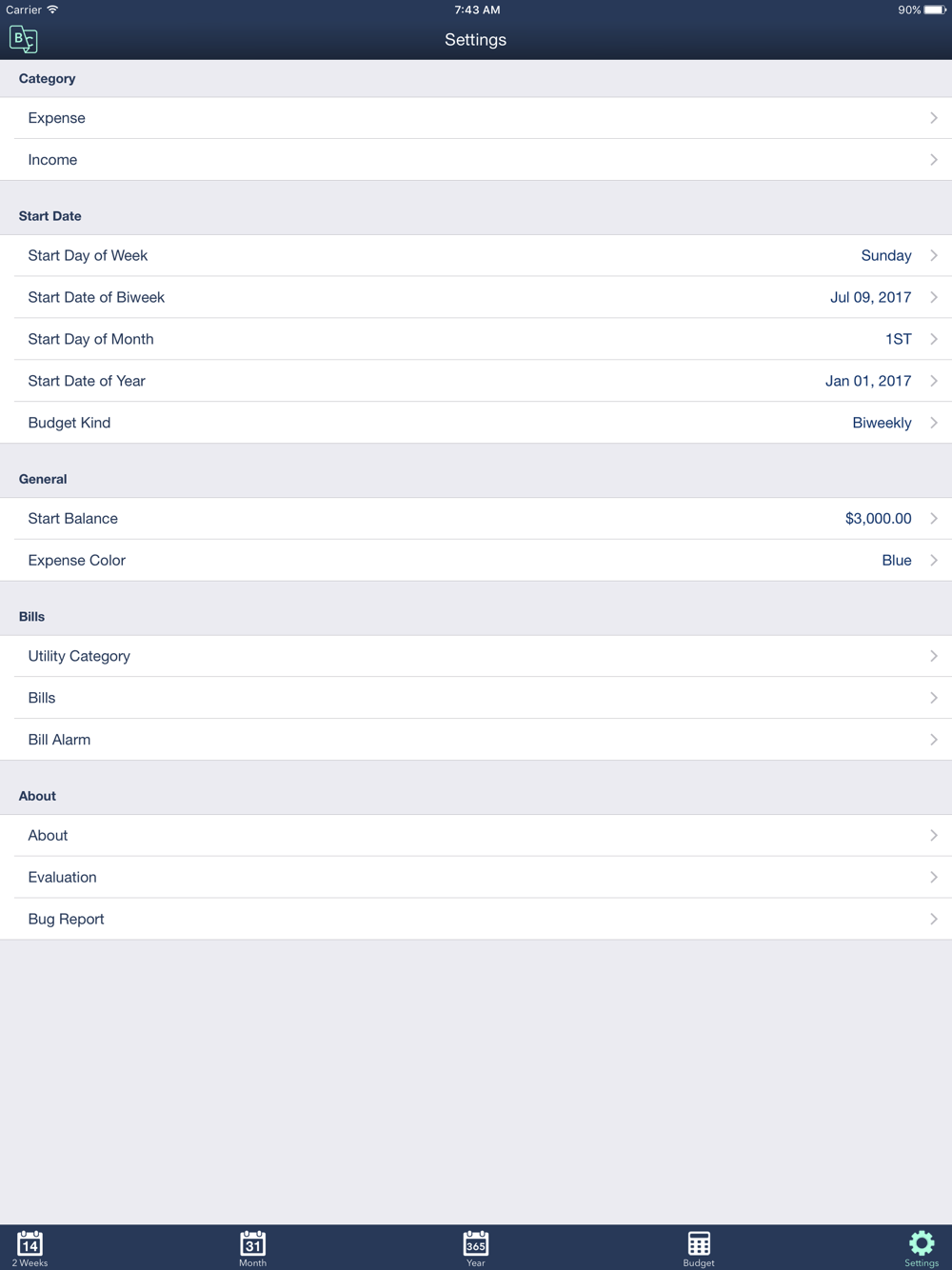Open Budget Kind Biweekly selection
This screenshot has width=952, height=1270.
pos(476,423)
